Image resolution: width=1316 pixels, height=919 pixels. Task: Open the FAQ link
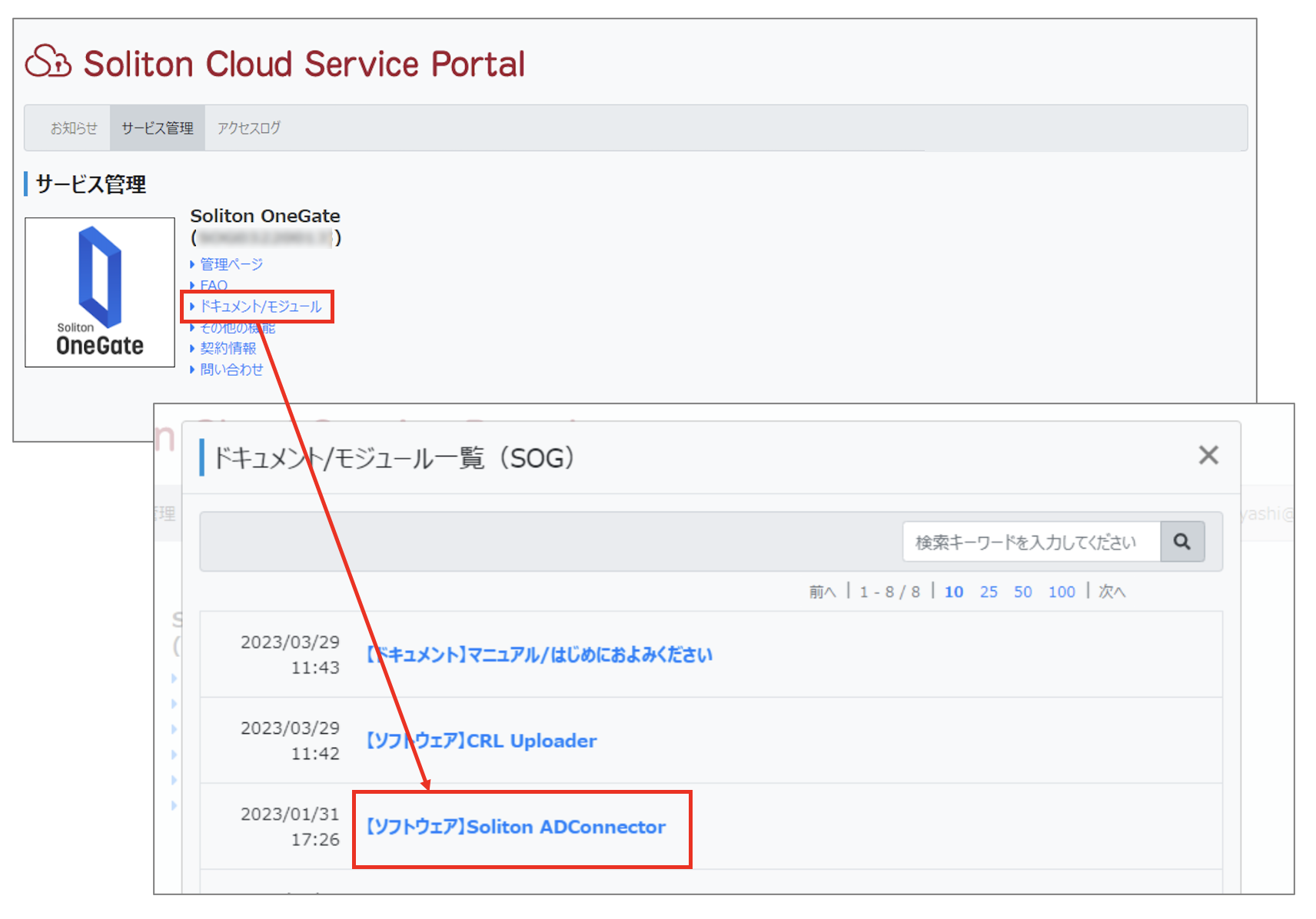214,285
